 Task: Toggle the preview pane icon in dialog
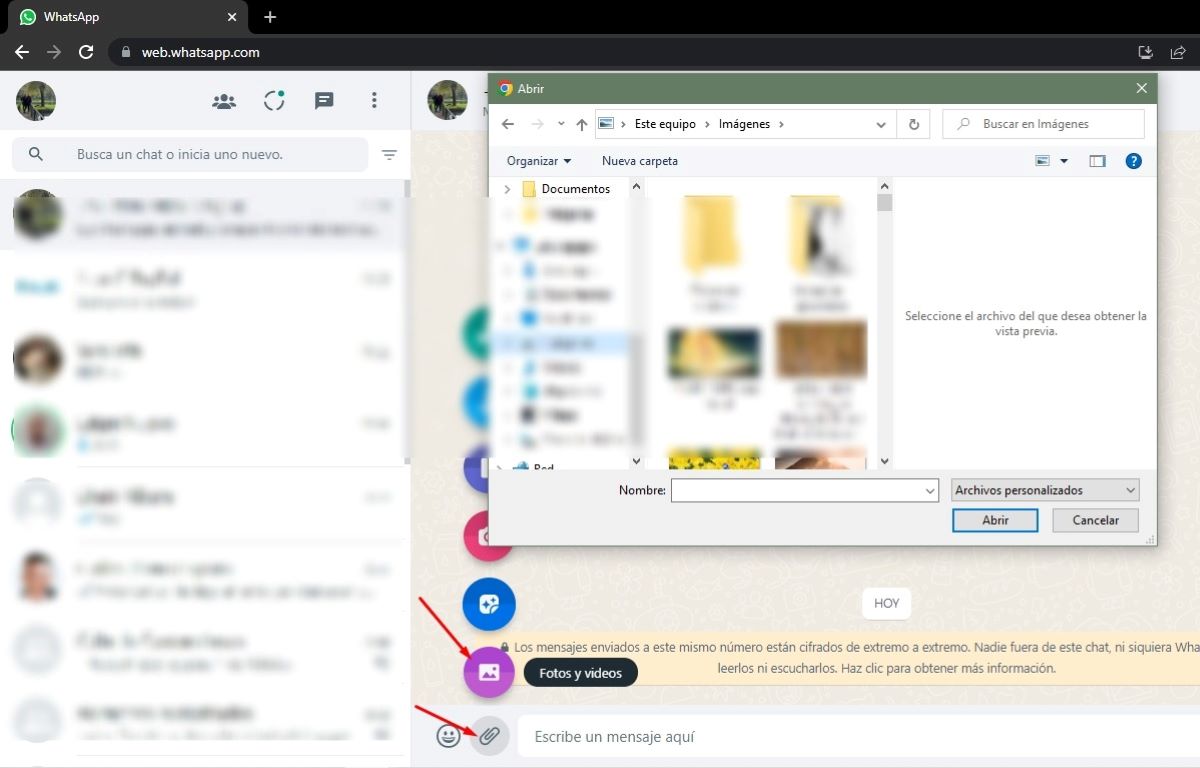click(x=1097, y=161)
